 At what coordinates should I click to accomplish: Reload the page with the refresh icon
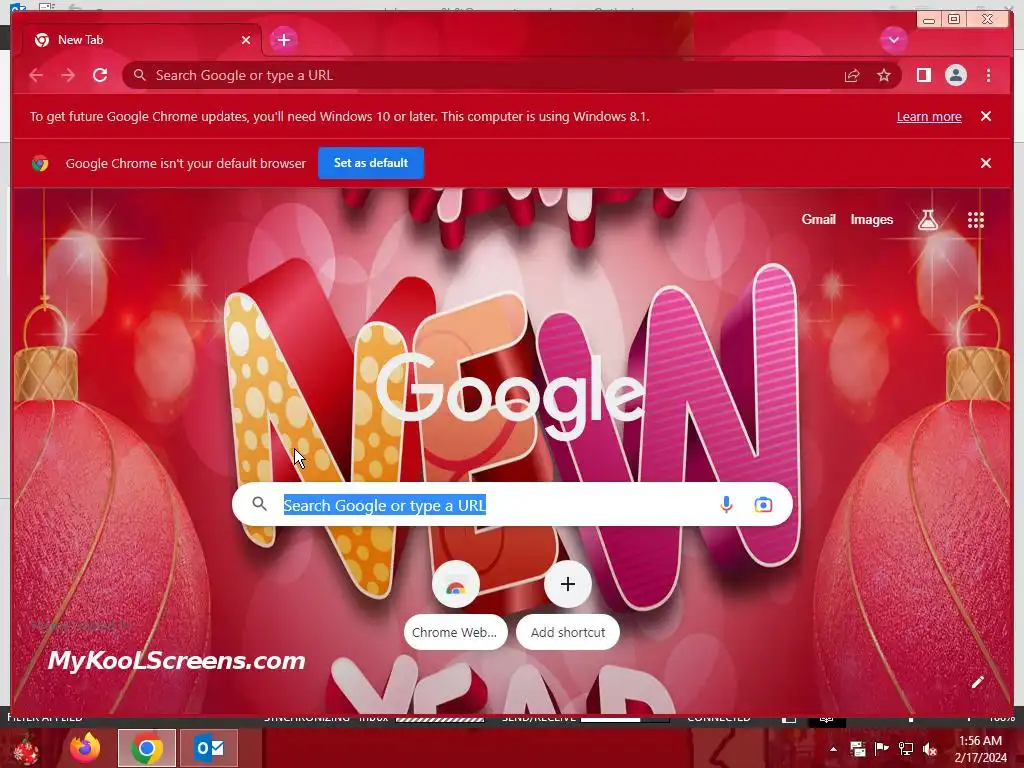[x=100, y=75]
